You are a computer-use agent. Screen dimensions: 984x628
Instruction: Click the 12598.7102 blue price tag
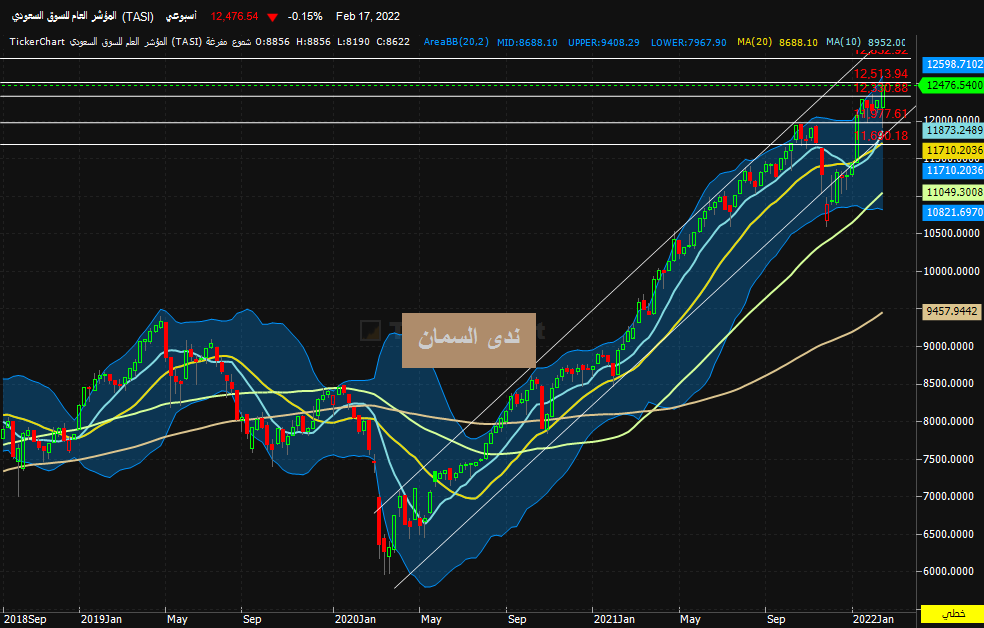(x=953, y=65)
